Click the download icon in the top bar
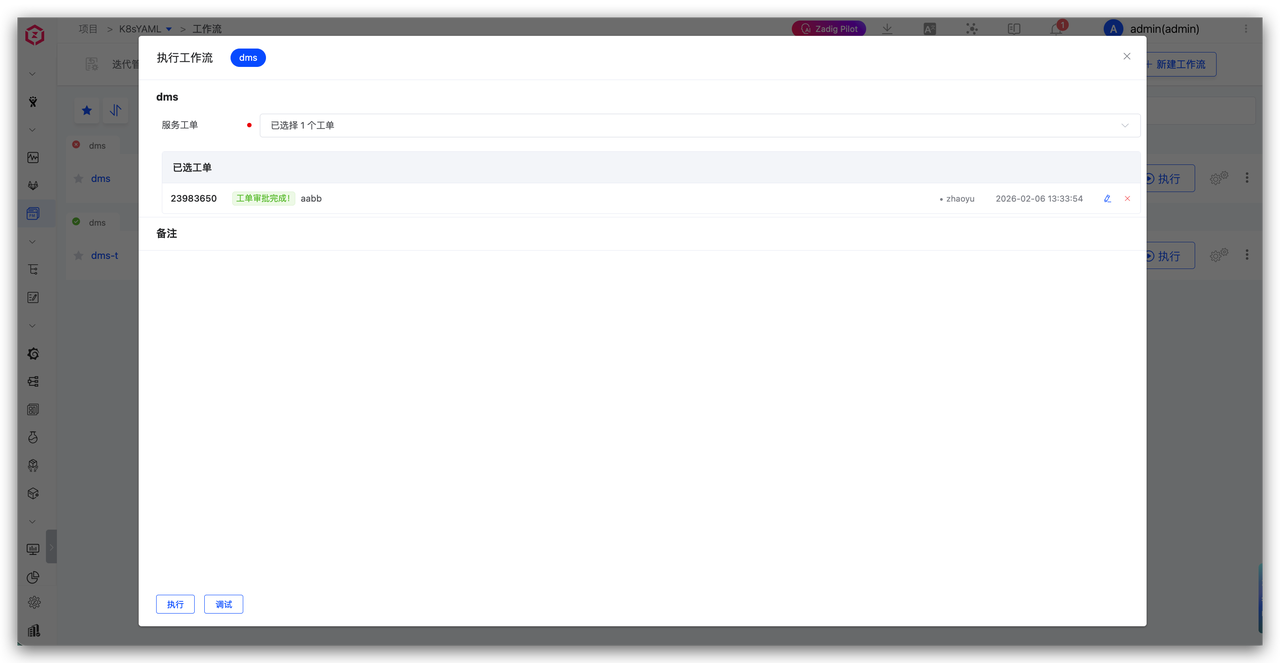Viewport: 1280px width, 663px height. pos(887,29)
